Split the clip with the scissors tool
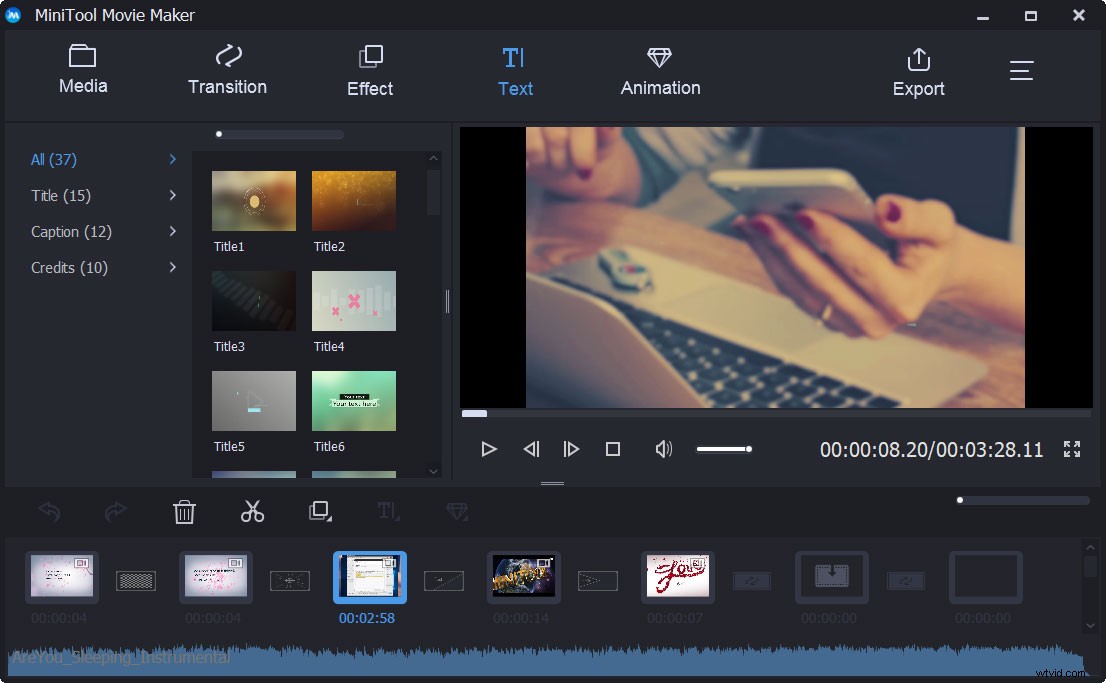This screenshot has width=1106, height=683. coord(252,511)
